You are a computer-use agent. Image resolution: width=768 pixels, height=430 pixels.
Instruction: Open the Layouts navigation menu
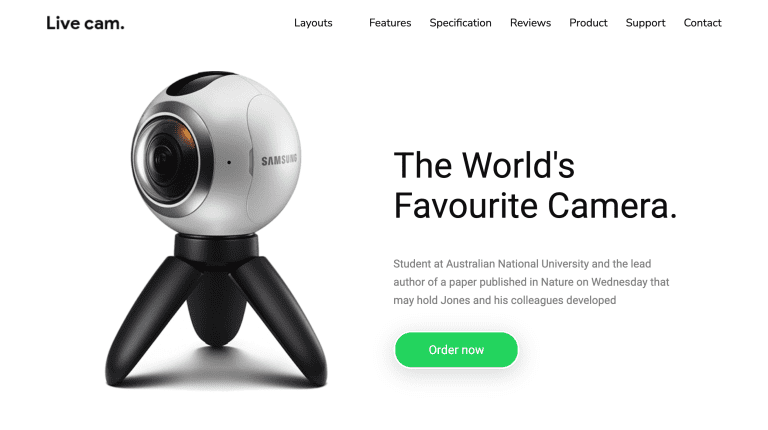(313, 23)
